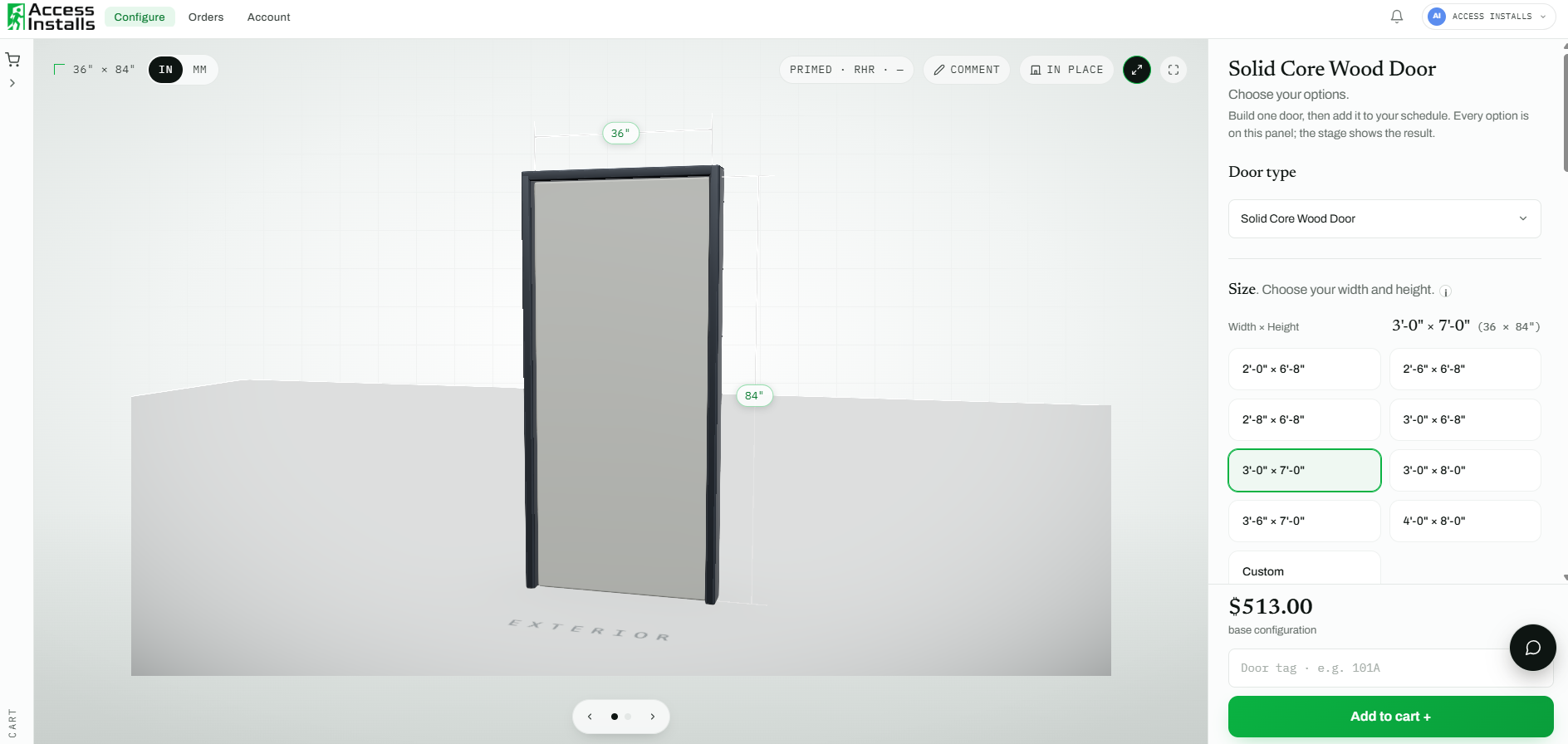Select size 3'-6" × 7'-0"
The width and height of the screenshot is (1568, 744).
1304,521
